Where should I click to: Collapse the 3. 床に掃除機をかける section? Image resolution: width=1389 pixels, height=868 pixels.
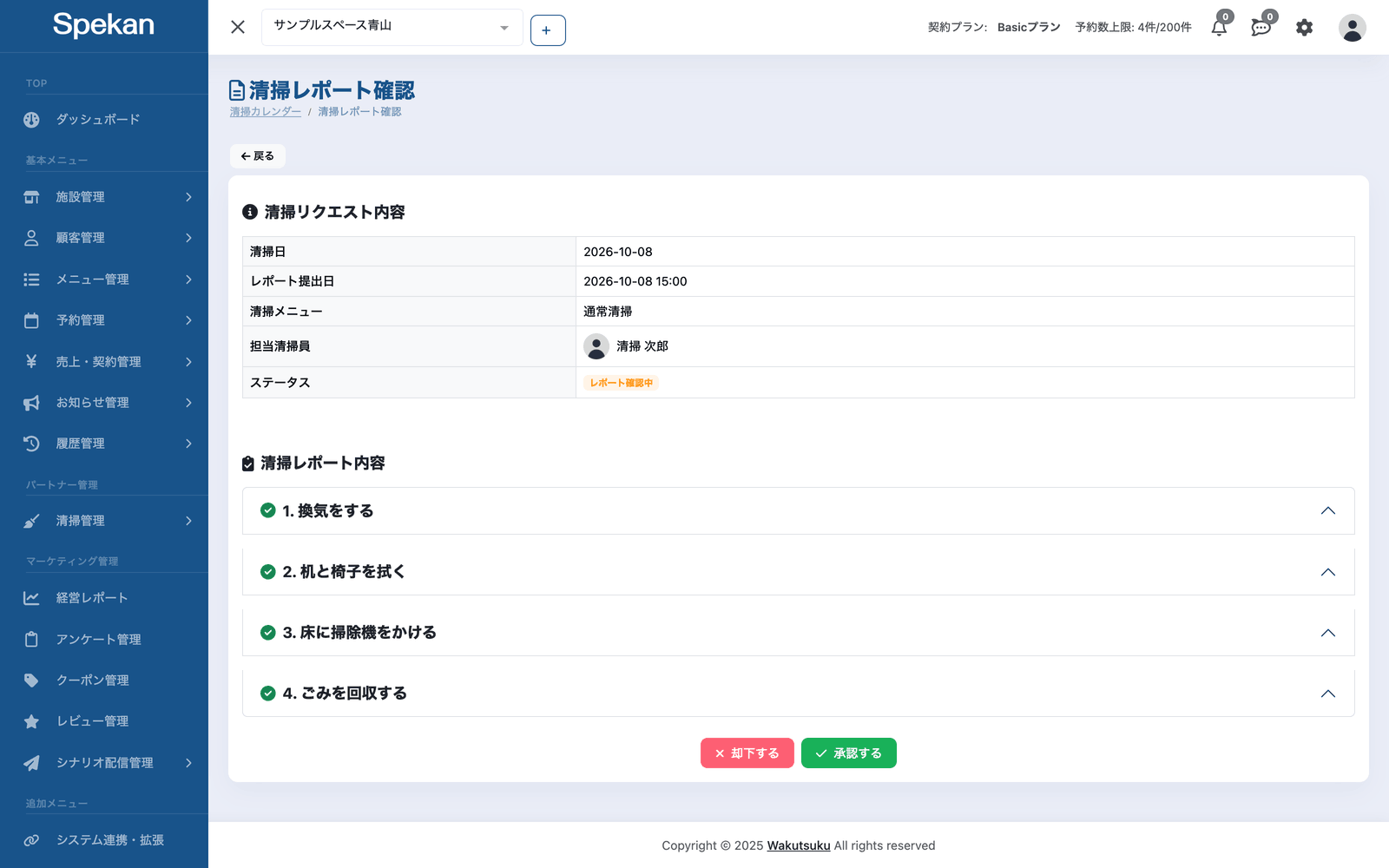click(x=799, y=632)
